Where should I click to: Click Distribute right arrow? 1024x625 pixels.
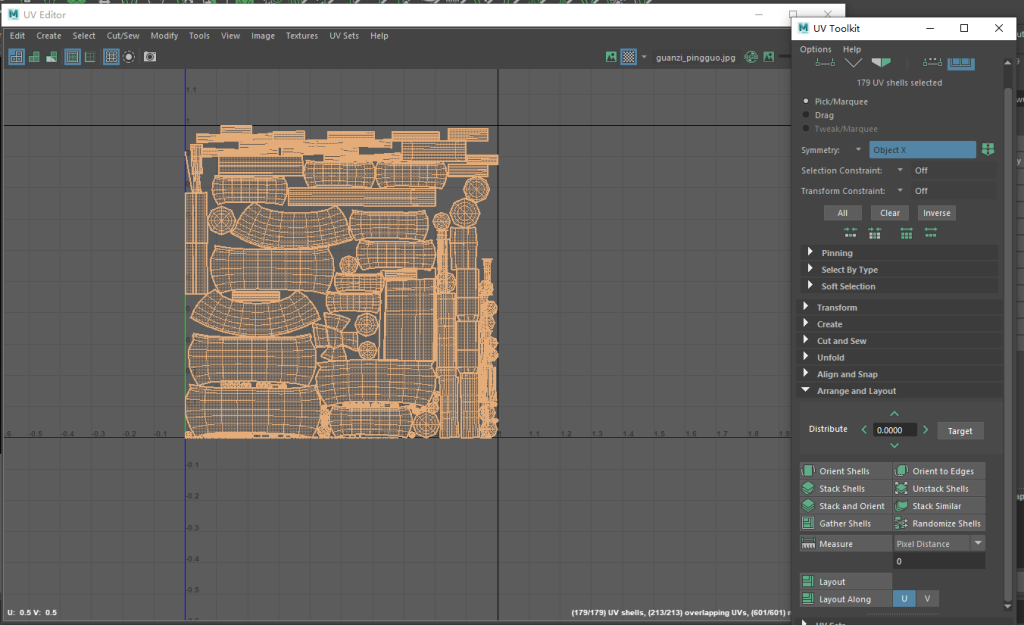(x=925, y=430)
